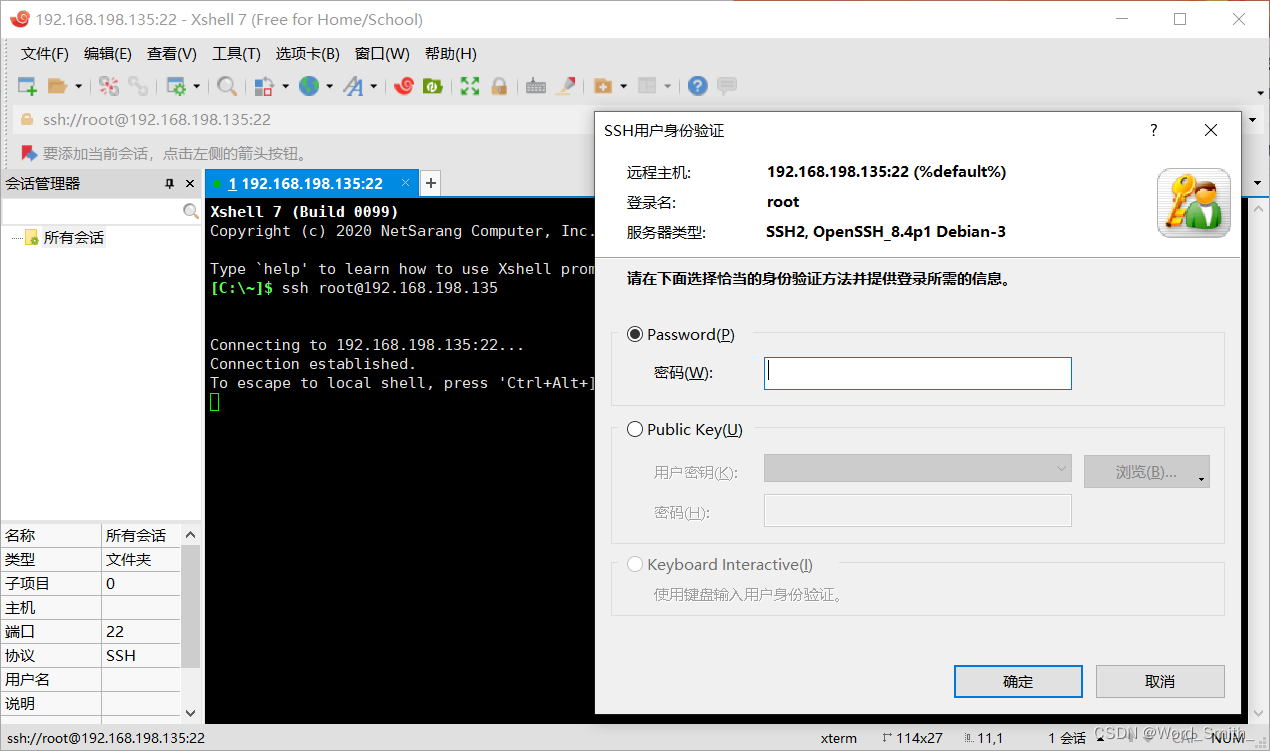Open the find magnifier tool
1270x751 pixels.
227,86
